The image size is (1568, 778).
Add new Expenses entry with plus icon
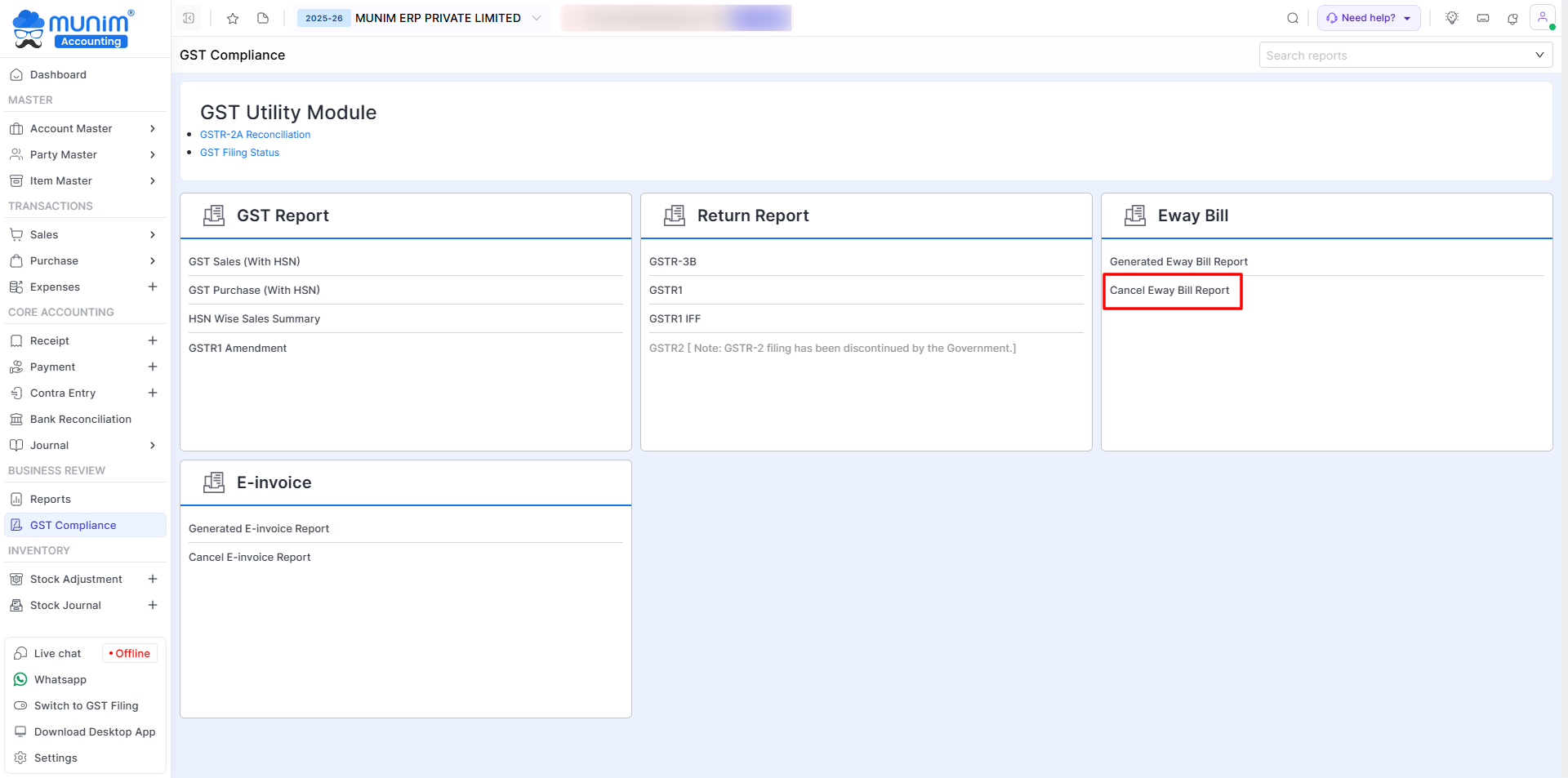[153, 287]
